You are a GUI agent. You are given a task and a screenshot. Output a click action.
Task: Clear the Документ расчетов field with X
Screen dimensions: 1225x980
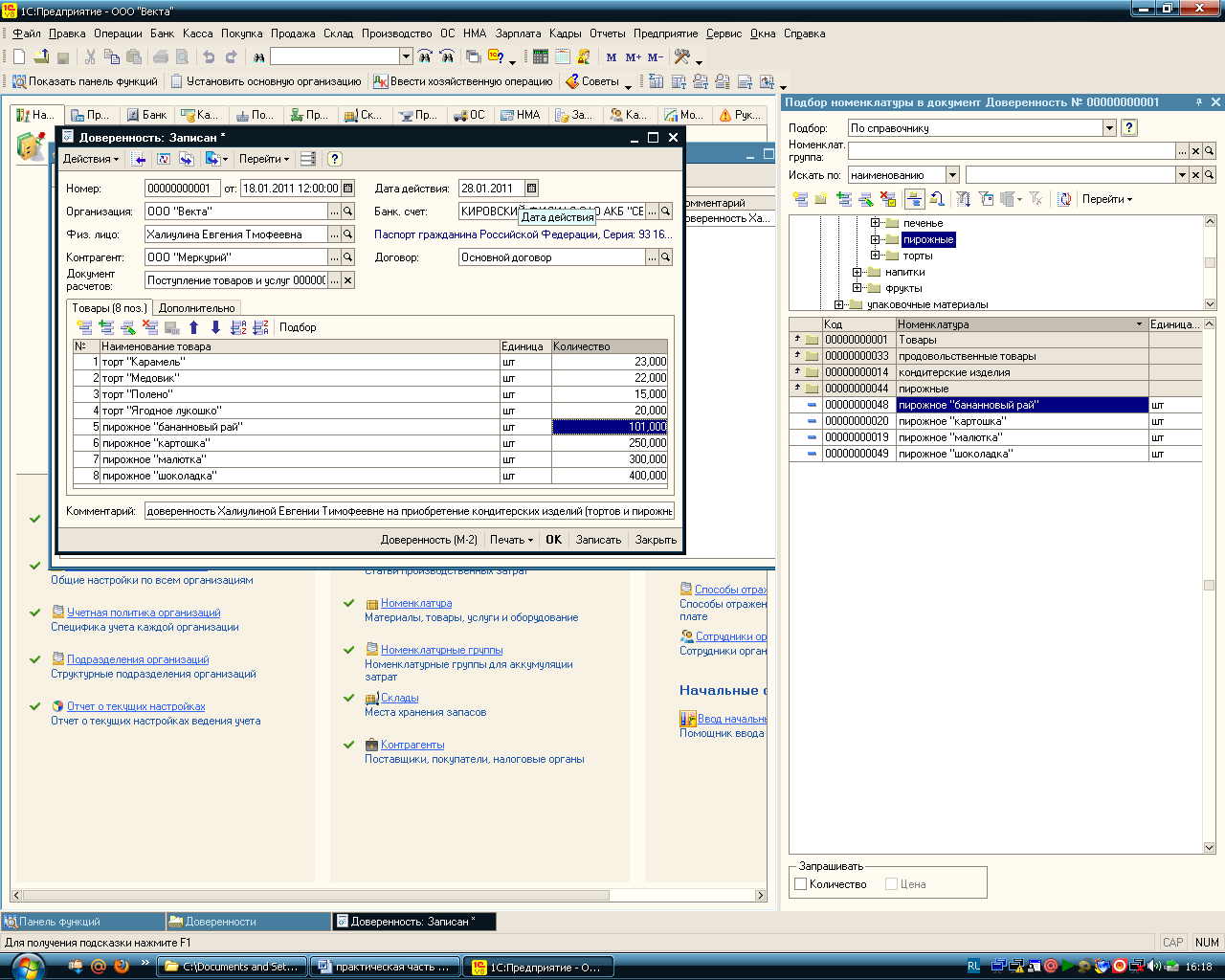pyautogui.click(x=347, y=280)
